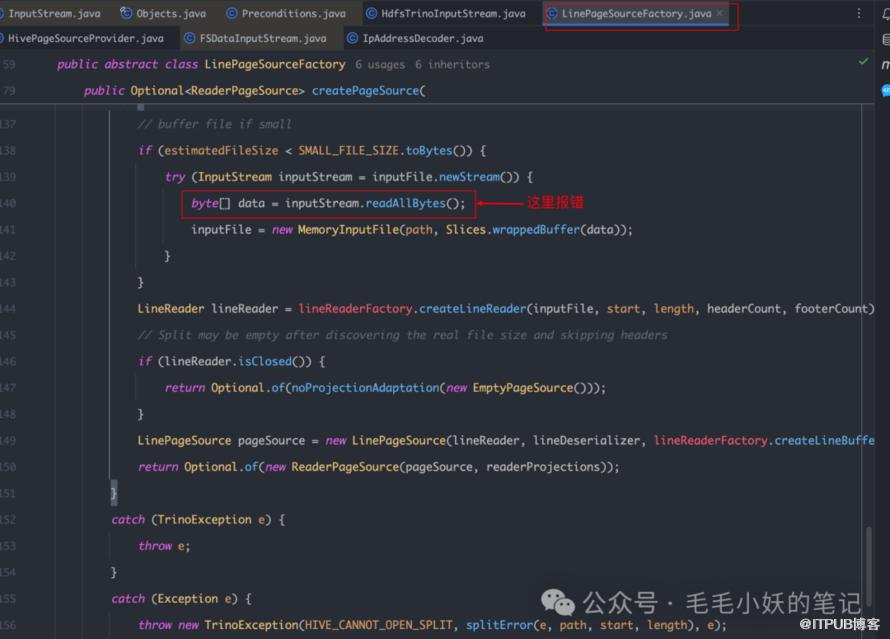This screenshot has width=890, height=639.
Task: Close the LinePageSourceFactory.java tab
Action: (720, 14)
